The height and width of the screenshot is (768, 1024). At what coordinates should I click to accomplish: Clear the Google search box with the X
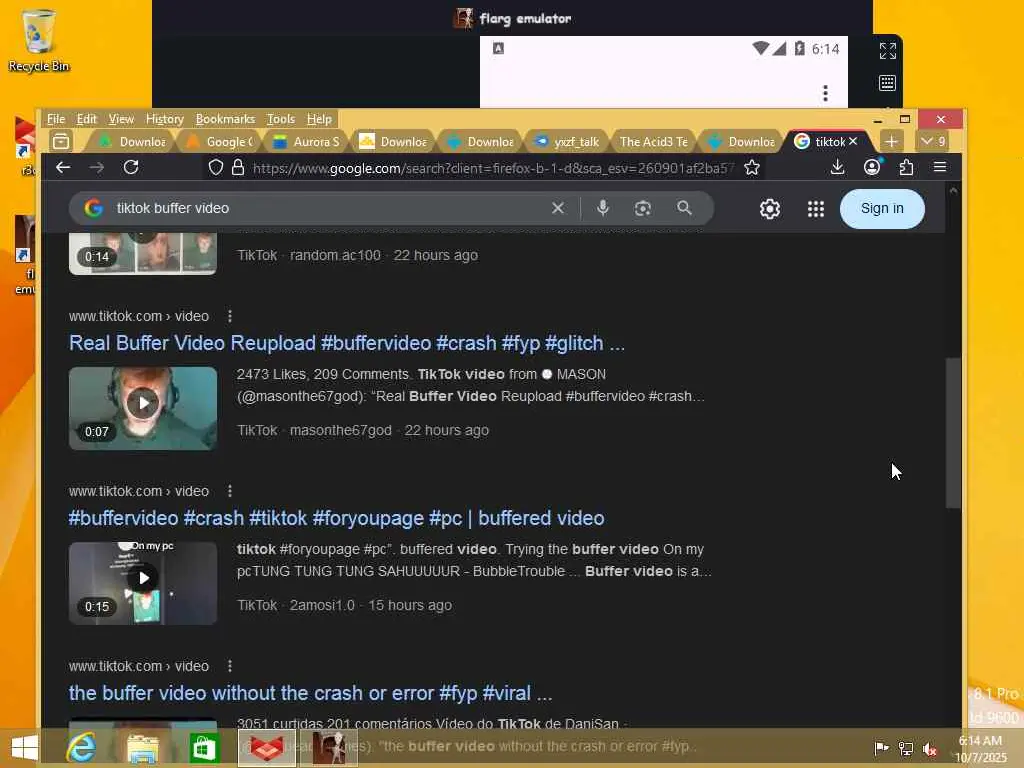pos(558,208)
